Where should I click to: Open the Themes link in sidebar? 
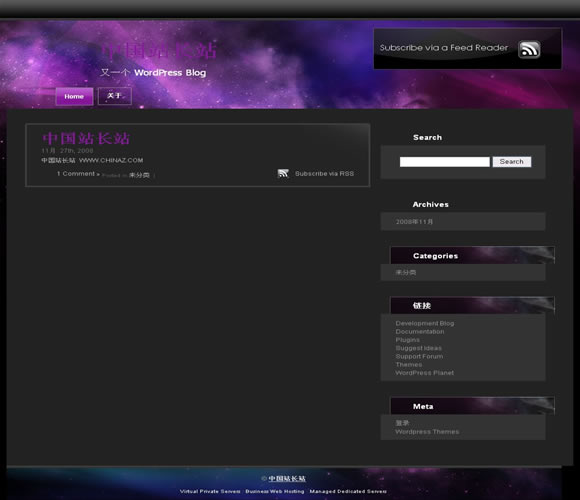[409, 365]
